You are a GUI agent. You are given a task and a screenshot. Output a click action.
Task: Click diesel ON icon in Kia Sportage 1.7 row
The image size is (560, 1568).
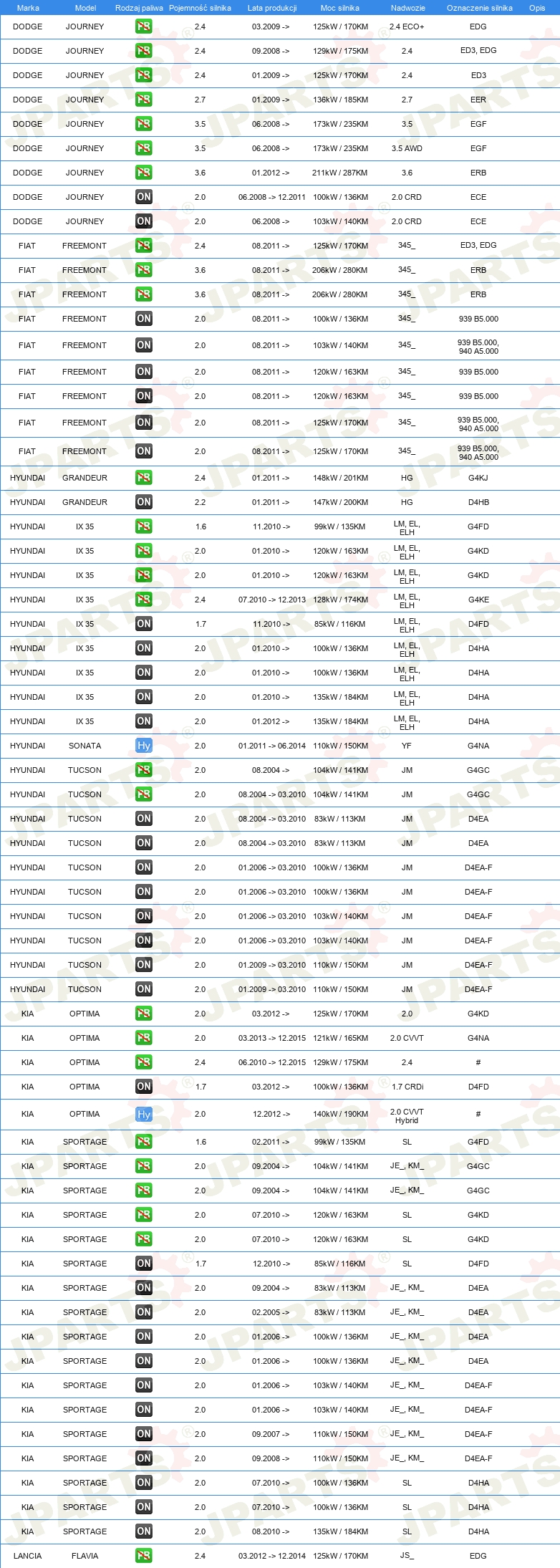[144, 1264]
